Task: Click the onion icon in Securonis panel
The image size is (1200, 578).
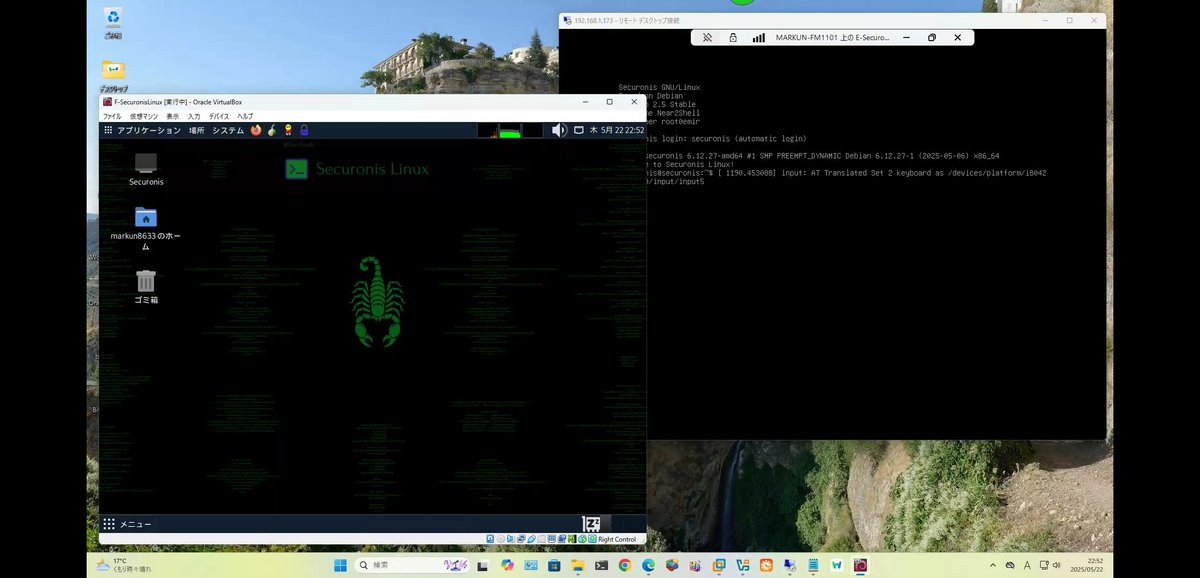Action: [272, 130]
